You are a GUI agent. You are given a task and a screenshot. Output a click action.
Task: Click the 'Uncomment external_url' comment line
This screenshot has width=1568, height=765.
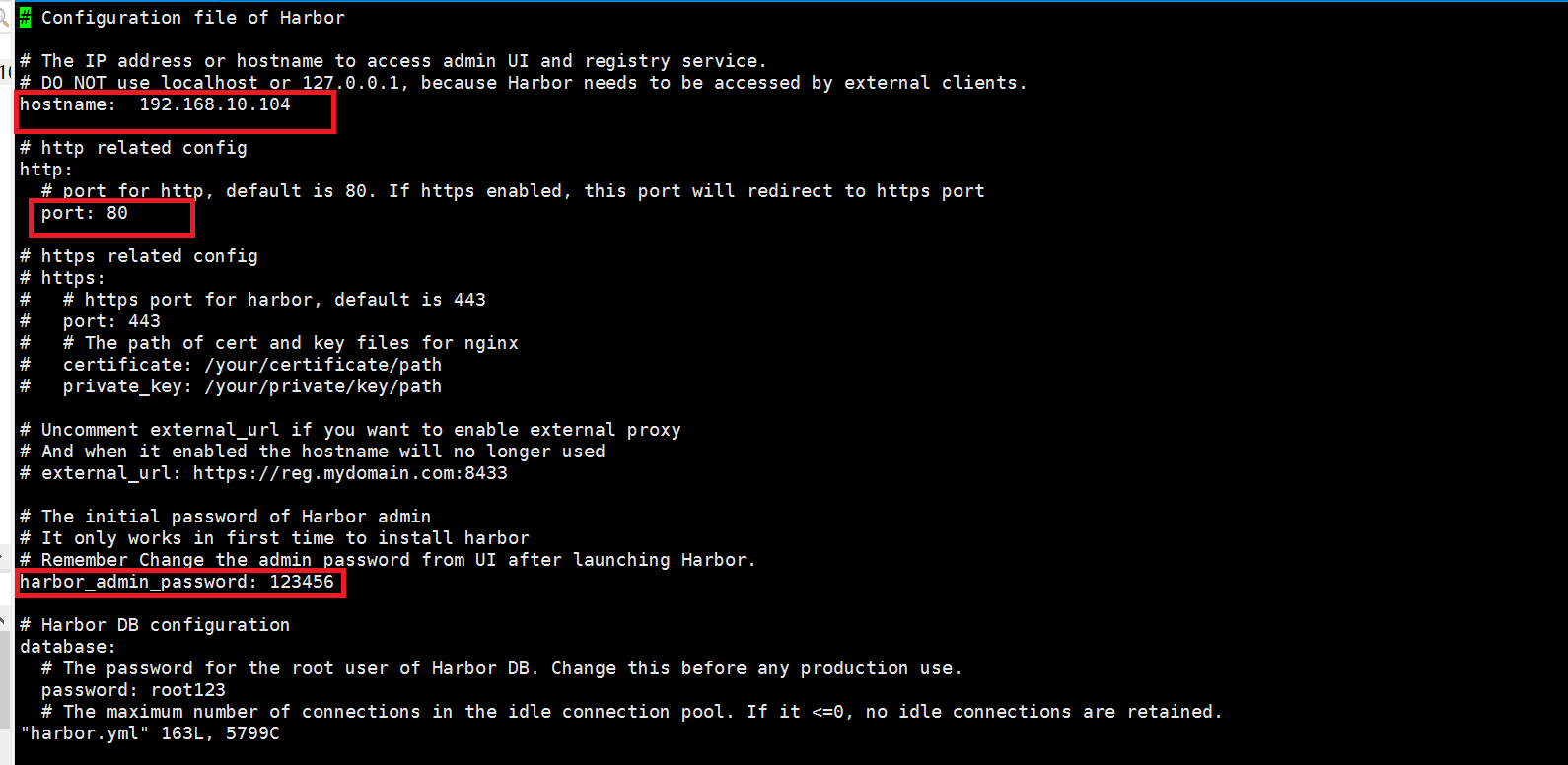pos(350,430)
